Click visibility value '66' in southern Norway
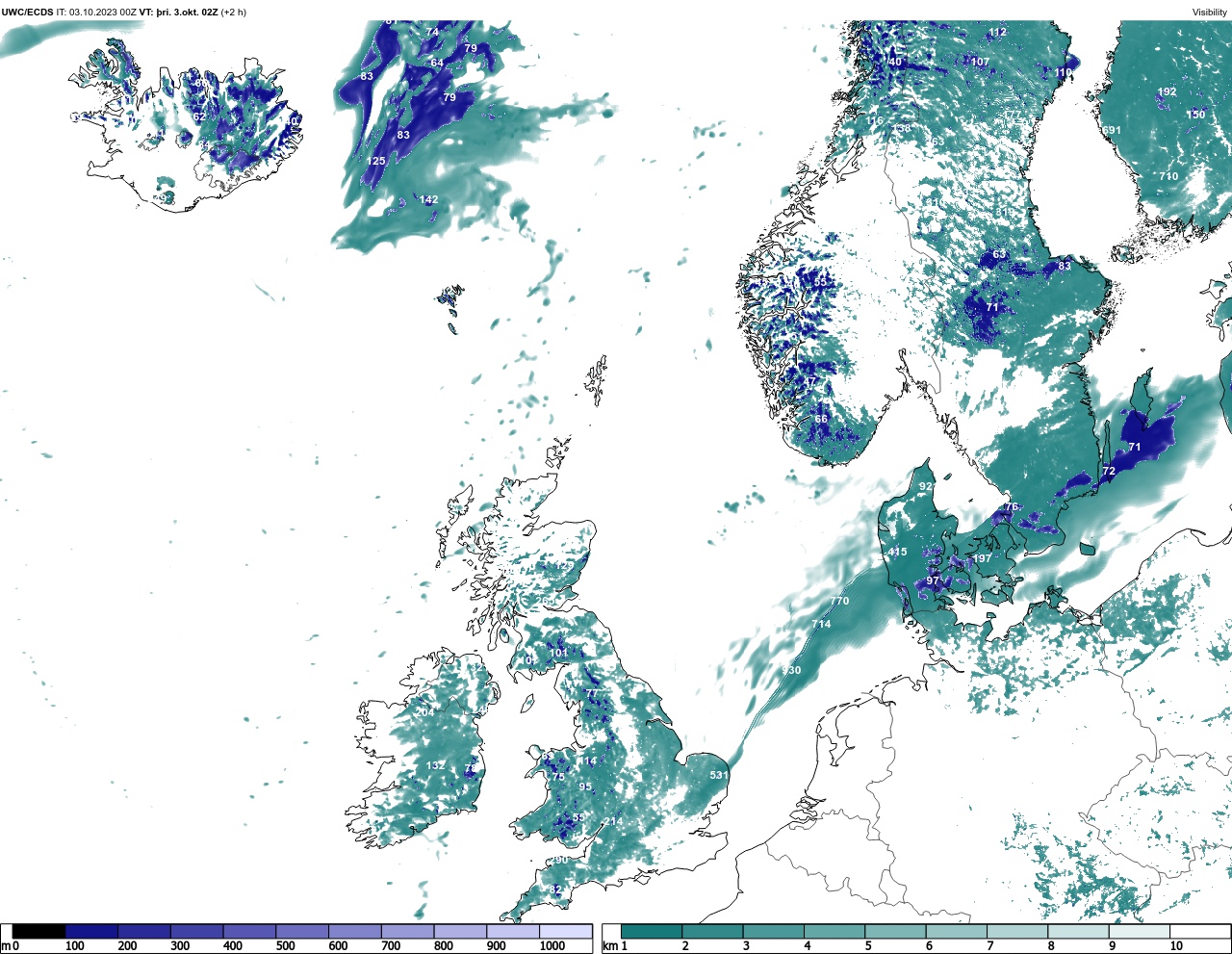 tap(821, 419)
